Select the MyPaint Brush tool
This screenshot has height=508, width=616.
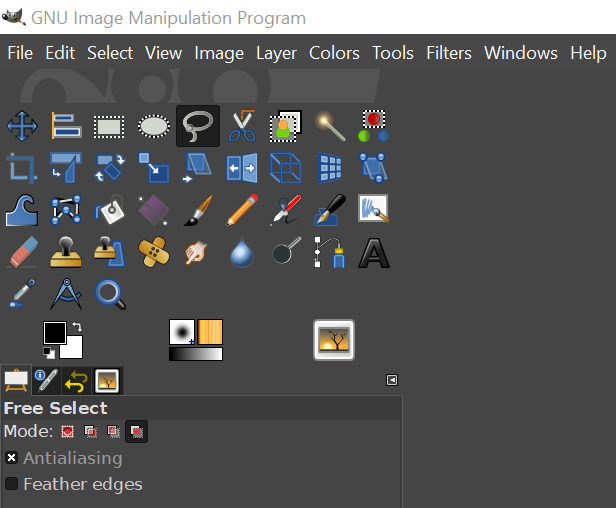pyautogui.click(x=374, y=209)
